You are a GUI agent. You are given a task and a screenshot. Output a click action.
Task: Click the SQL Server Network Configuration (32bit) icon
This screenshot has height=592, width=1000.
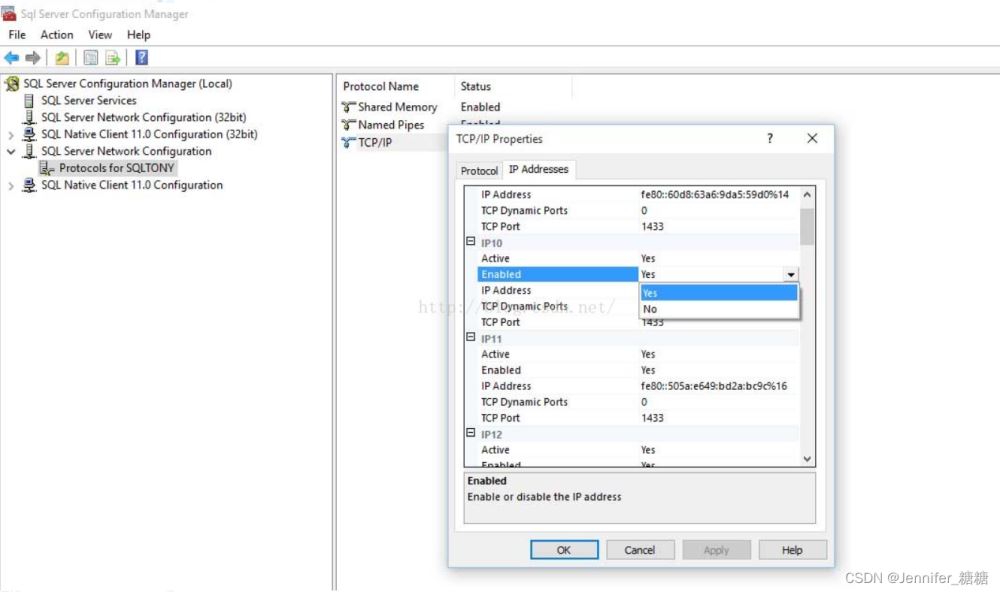point(29,117)
